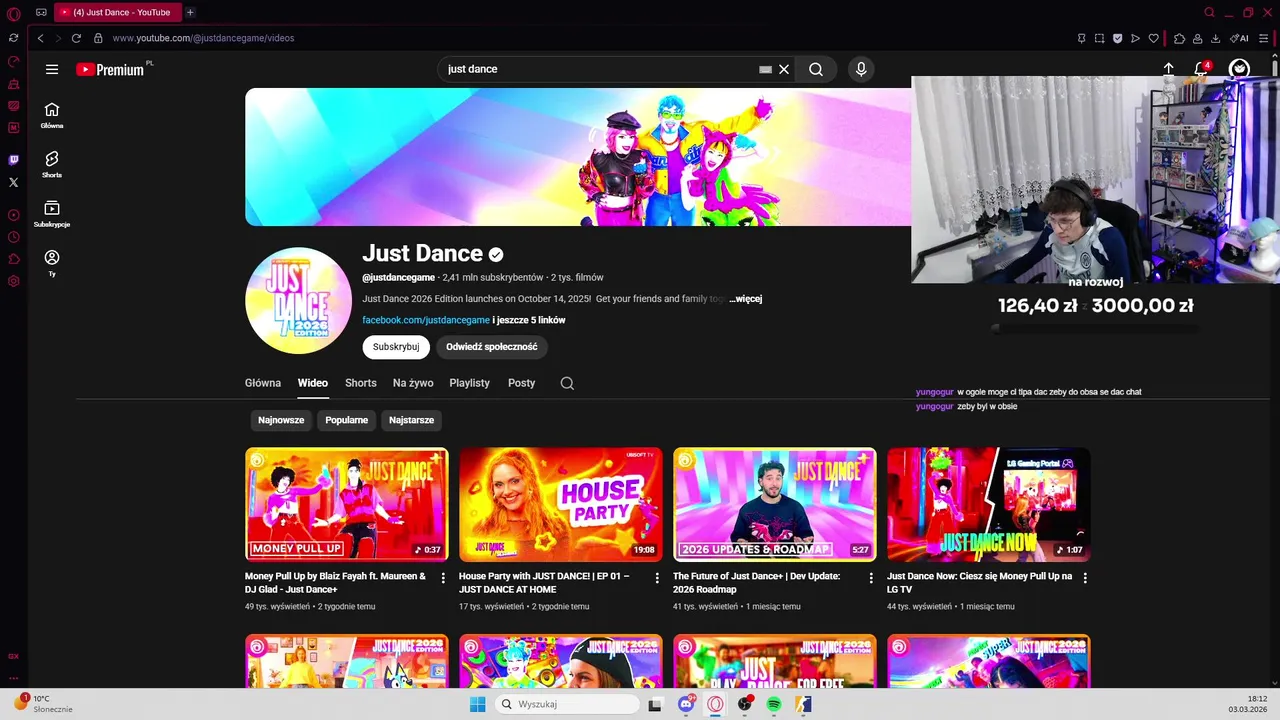The height and width of the screenshot is (720, 1280).
Task: Click the YouTube search input field
Action: (600, 69)
